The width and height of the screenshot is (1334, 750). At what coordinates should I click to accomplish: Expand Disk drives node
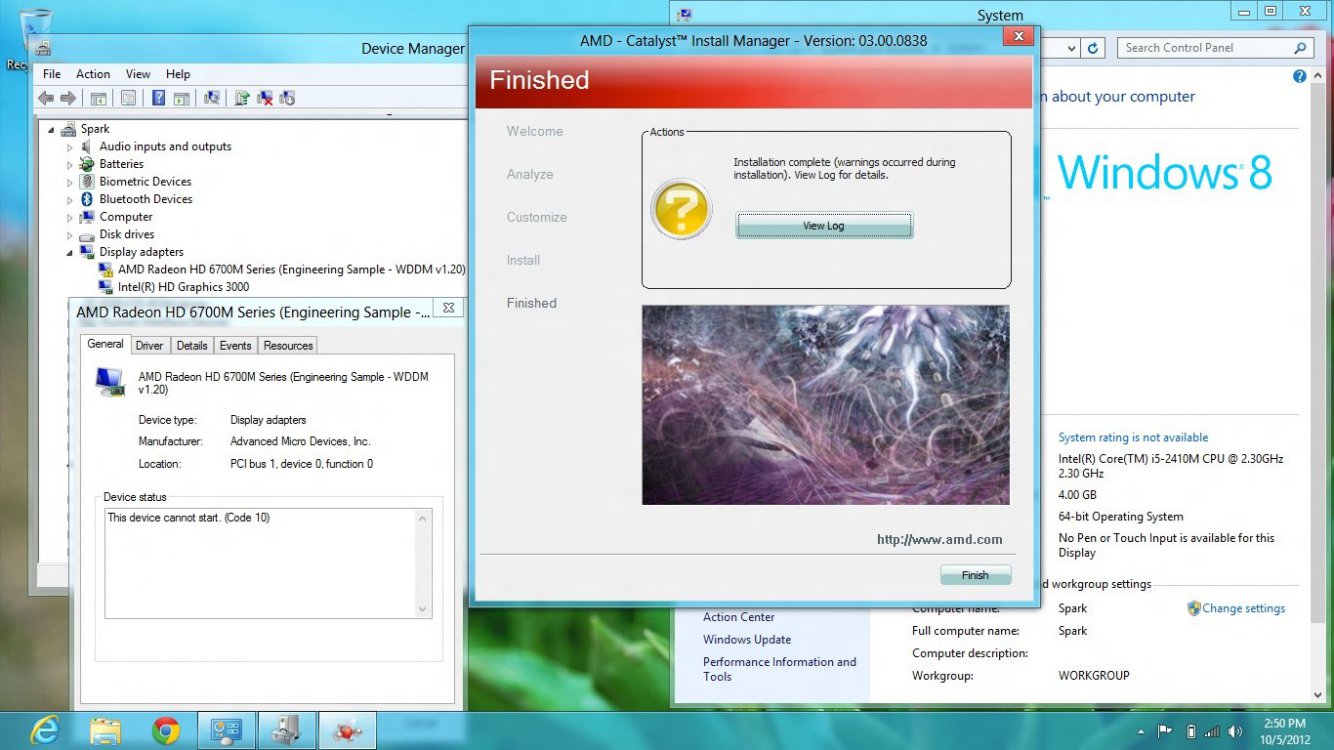point(70,235)
